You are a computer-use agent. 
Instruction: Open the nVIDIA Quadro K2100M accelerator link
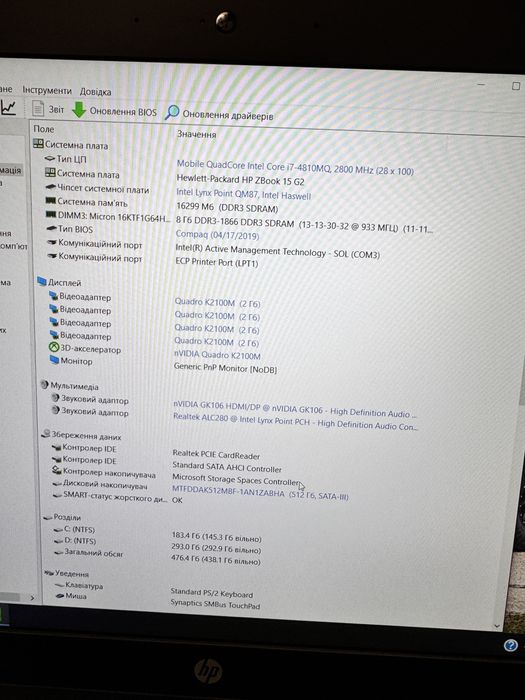tap(217, 355)
